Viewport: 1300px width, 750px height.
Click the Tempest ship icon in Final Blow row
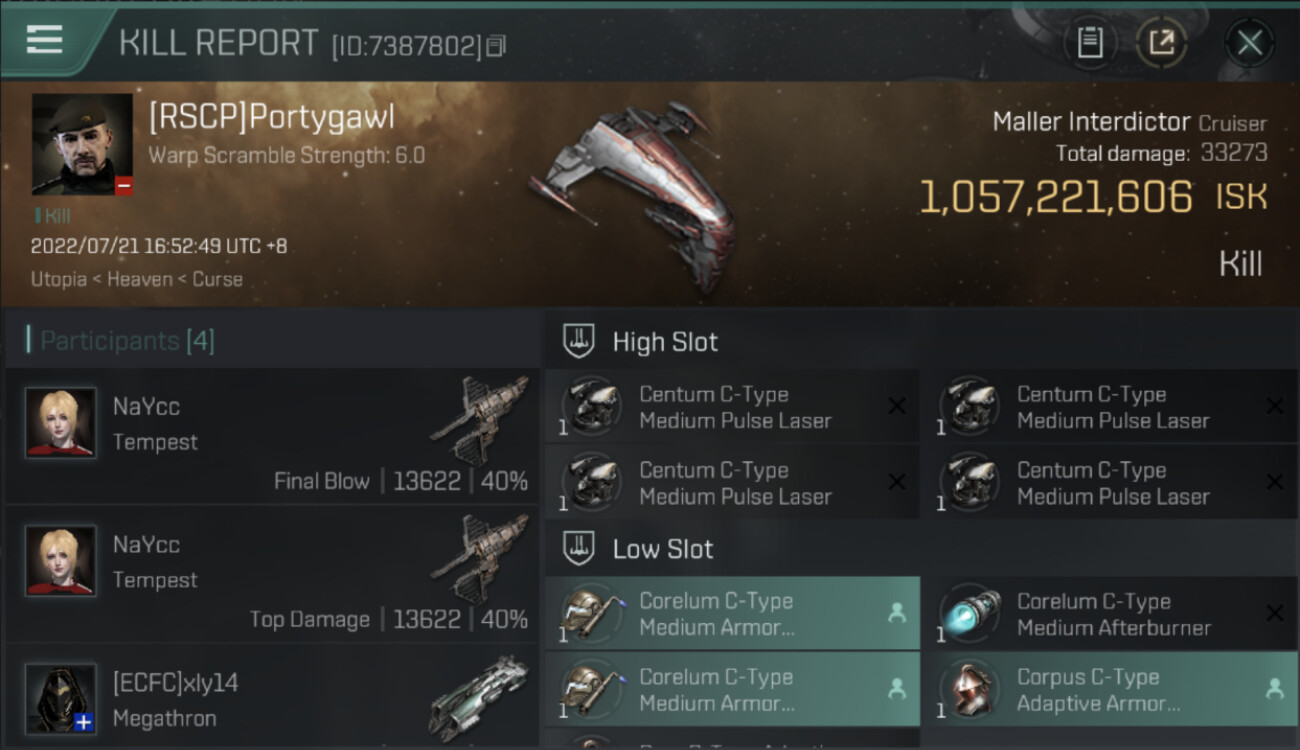[480, 420]
